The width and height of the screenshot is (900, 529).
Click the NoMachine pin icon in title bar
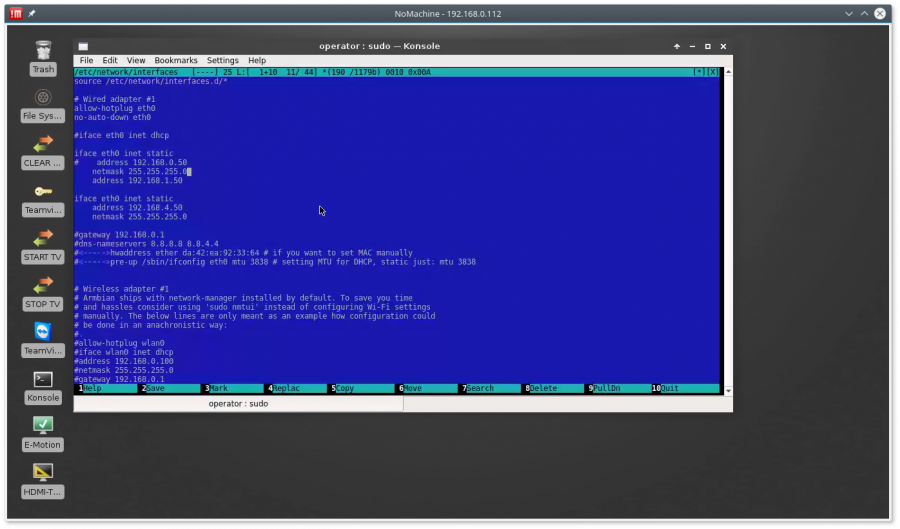(x=31, y=13)
